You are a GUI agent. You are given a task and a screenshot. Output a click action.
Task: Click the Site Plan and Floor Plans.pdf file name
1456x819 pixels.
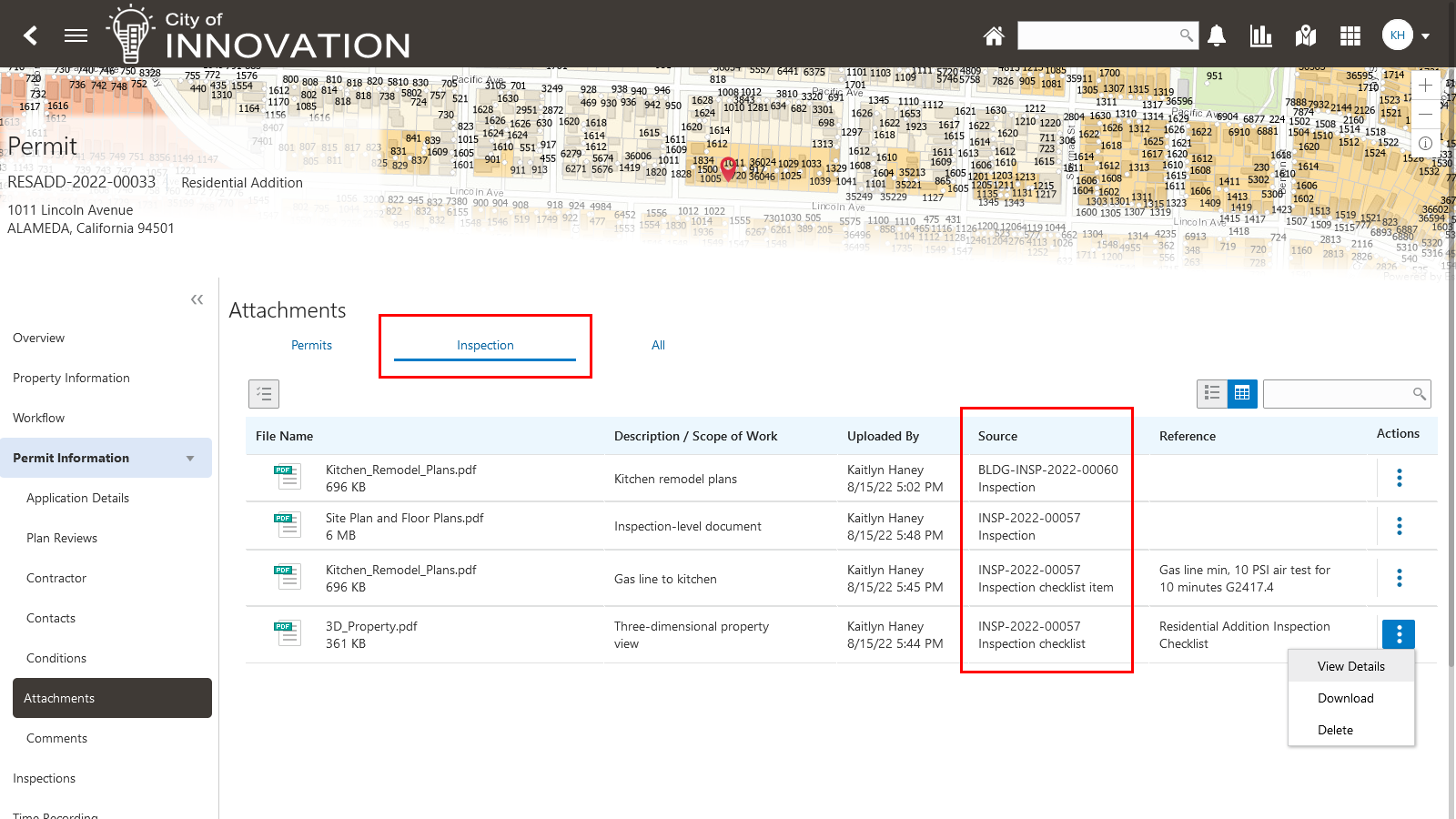pyautogui.click(x=405, y=518)
